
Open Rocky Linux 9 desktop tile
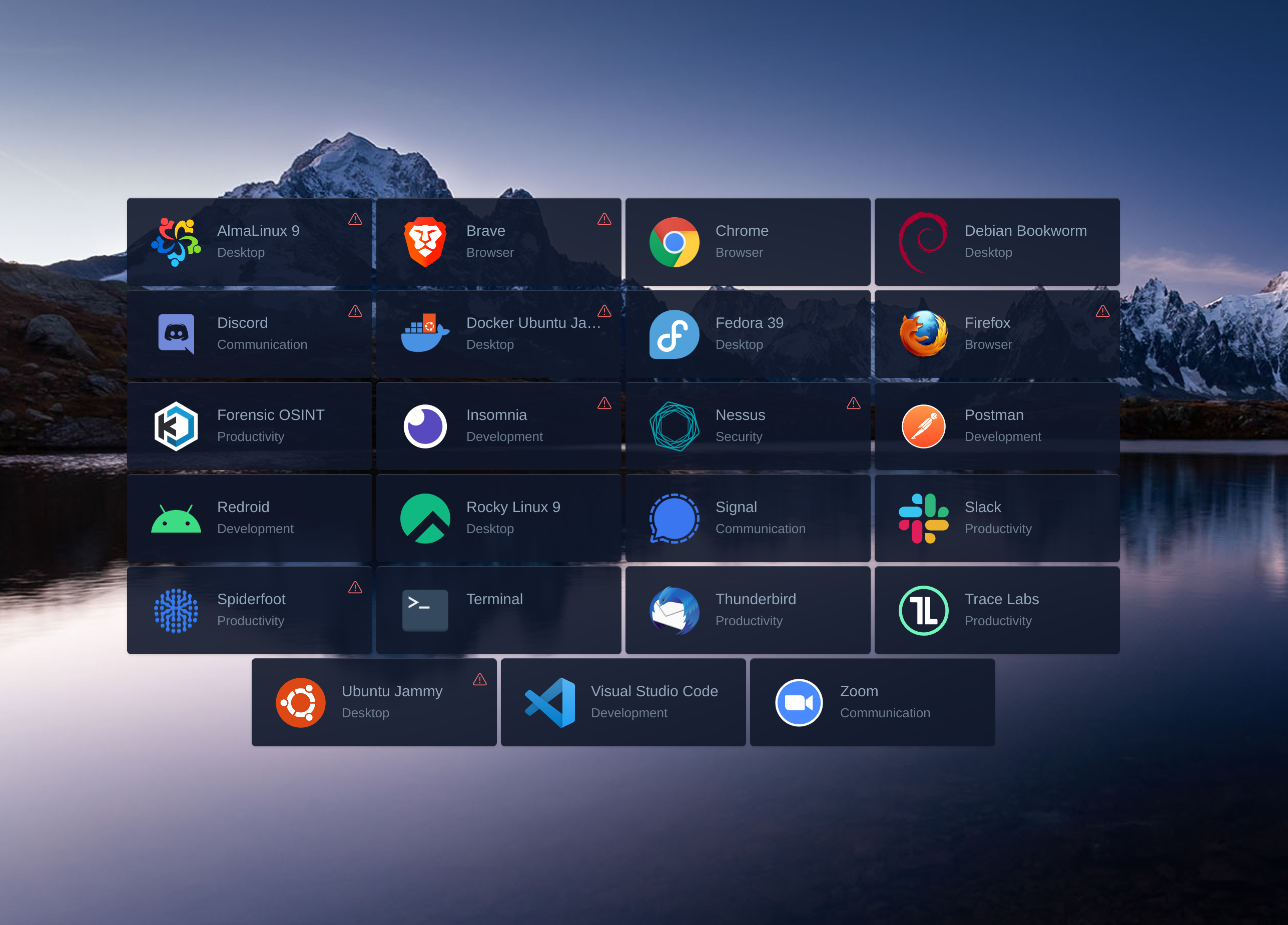click(x=498, y=518)
